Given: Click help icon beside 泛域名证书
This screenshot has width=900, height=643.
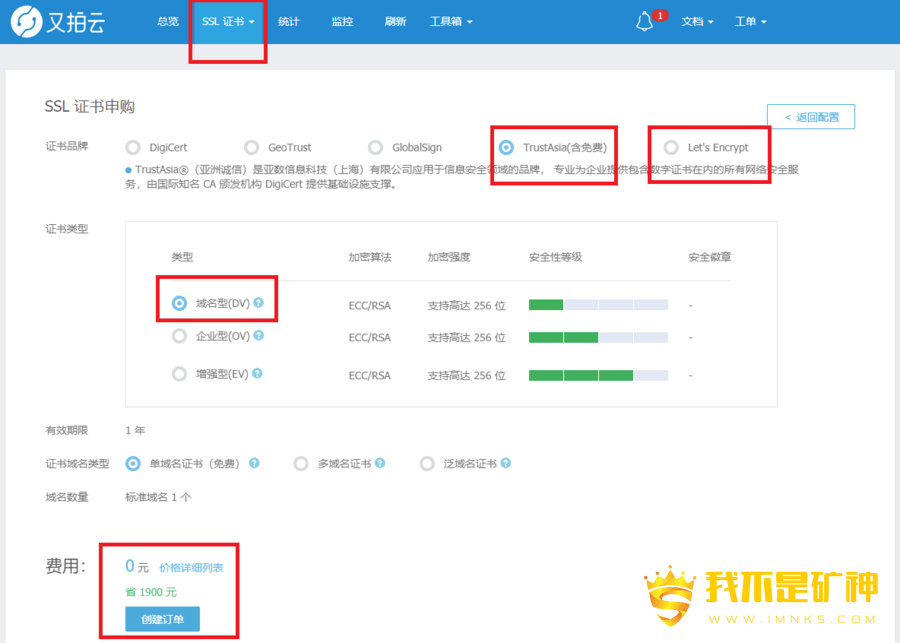Looking at the screenshot, I should point(506,463).
